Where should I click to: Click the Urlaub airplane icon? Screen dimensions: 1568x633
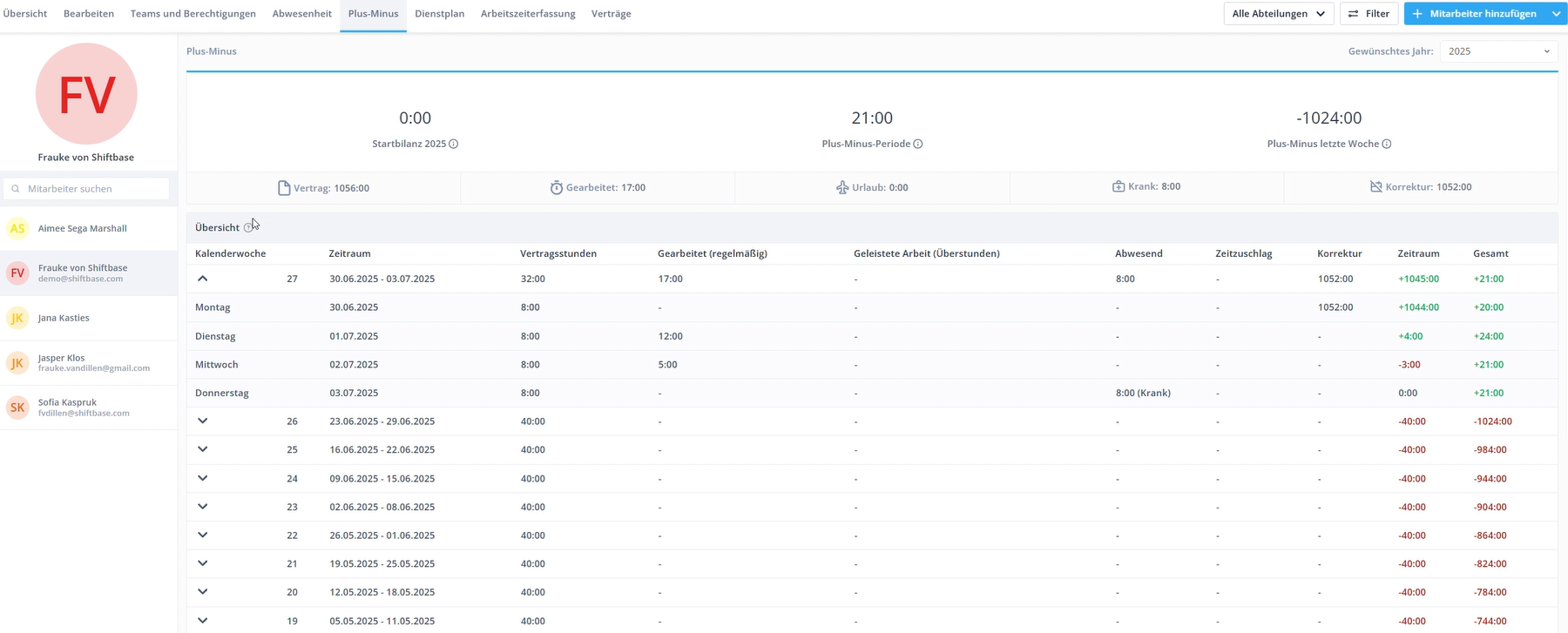click(x=841, y=188)
